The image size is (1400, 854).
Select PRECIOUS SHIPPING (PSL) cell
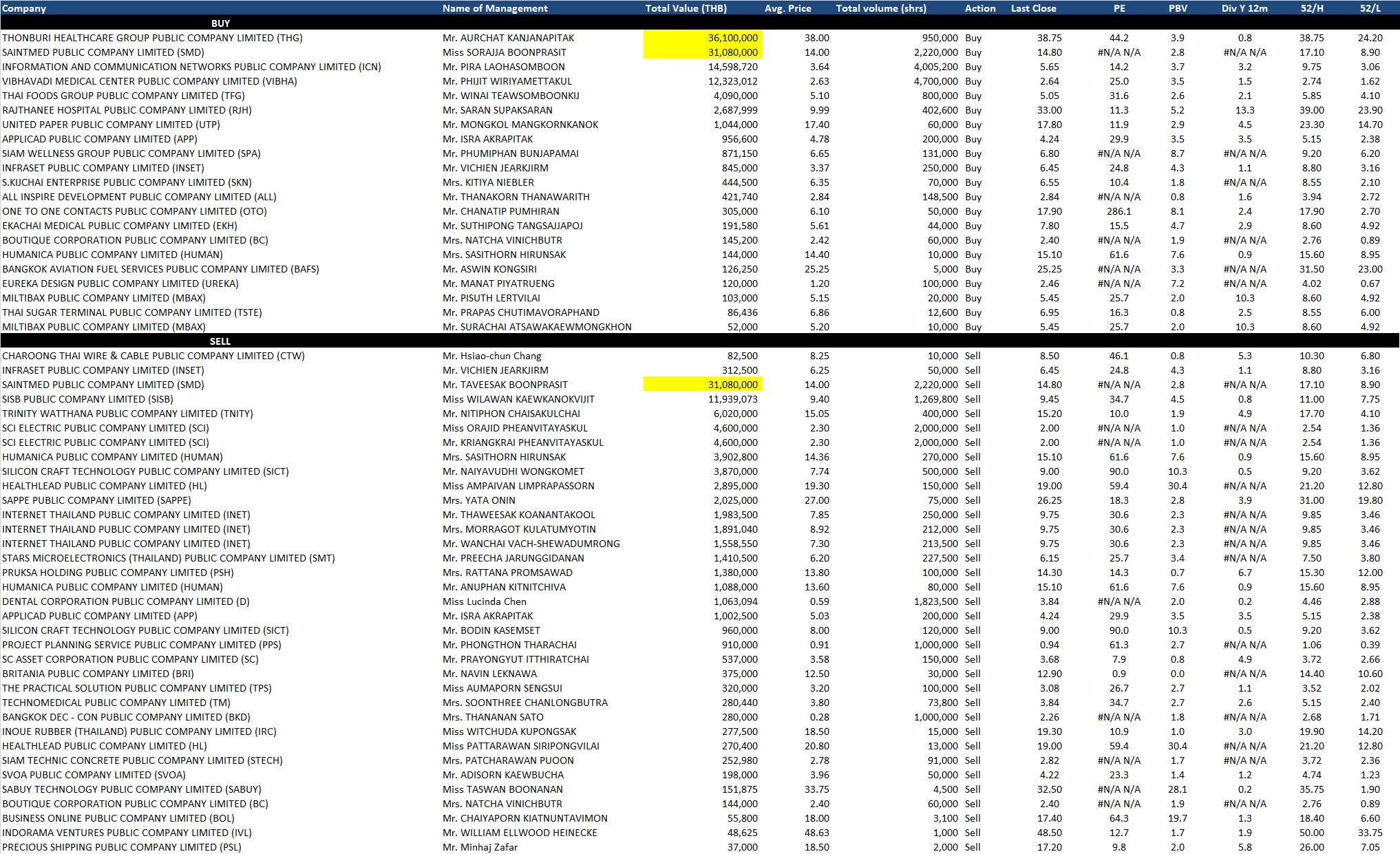(x=122, y=847)
